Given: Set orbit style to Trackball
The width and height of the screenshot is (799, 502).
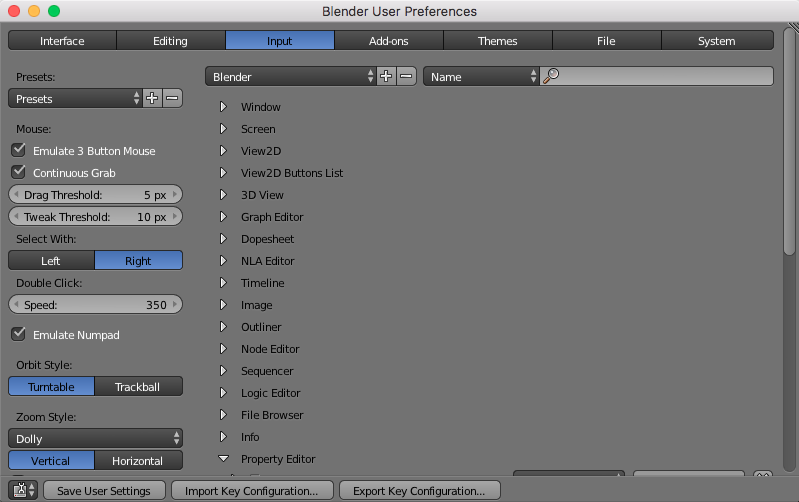Looking at the screenshot, I should click(138, 386).
